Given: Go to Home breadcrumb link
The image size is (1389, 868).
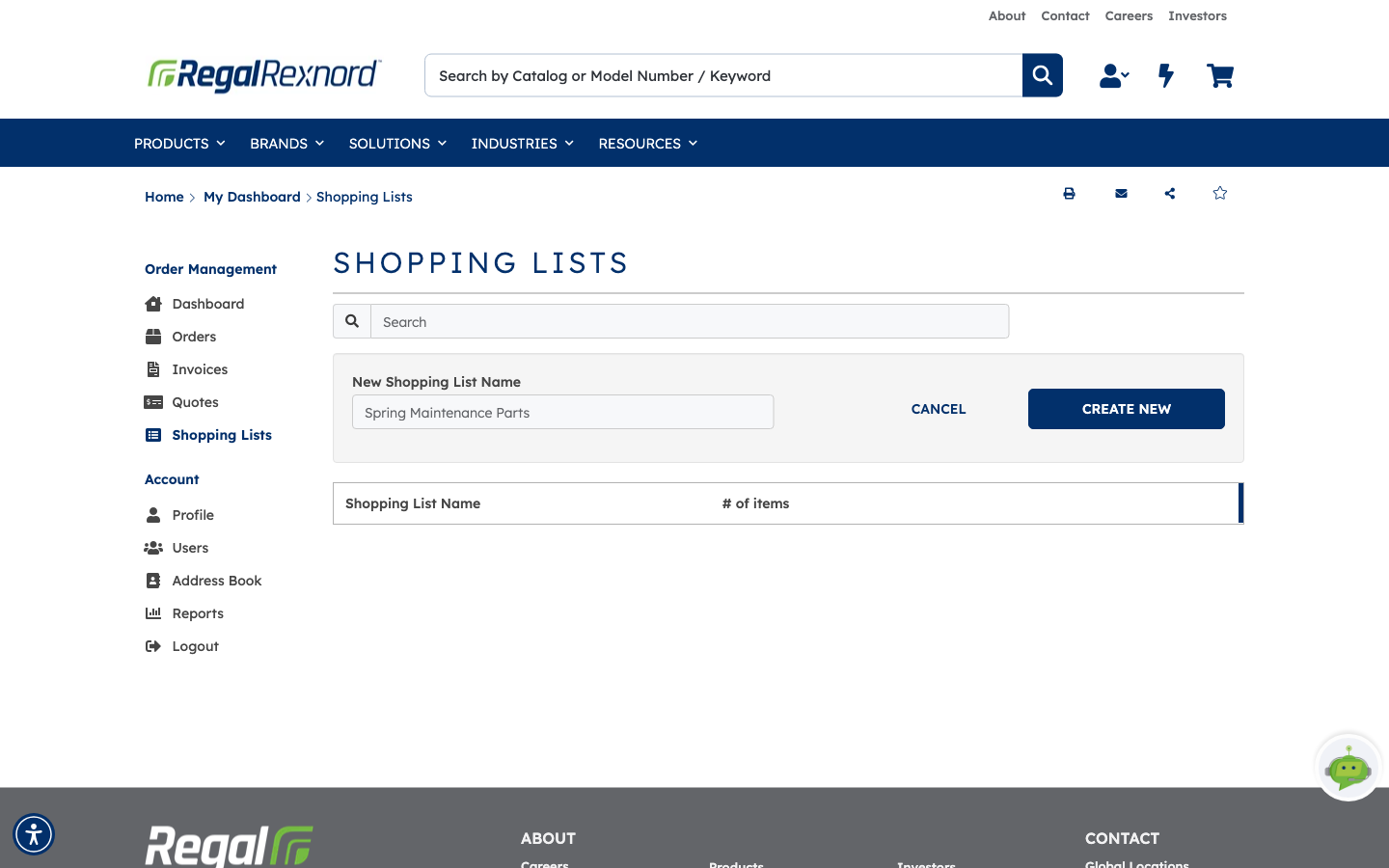Looking at the screenshot, I should 164,197.
